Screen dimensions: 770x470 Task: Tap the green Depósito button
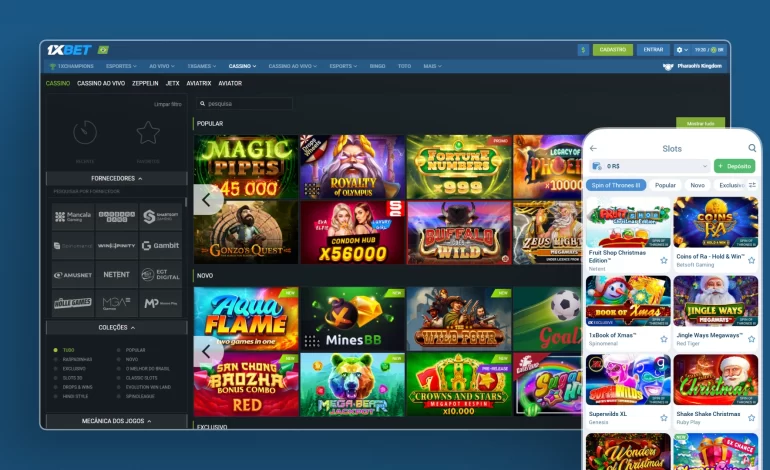click(x=735, y=166)
